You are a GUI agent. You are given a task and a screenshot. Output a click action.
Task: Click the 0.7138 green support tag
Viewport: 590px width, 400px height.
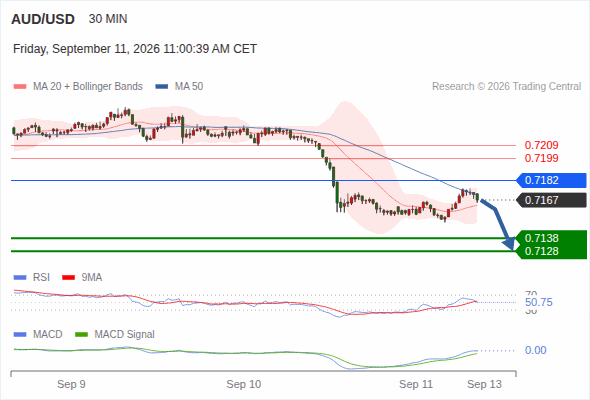tap(551, 238)
